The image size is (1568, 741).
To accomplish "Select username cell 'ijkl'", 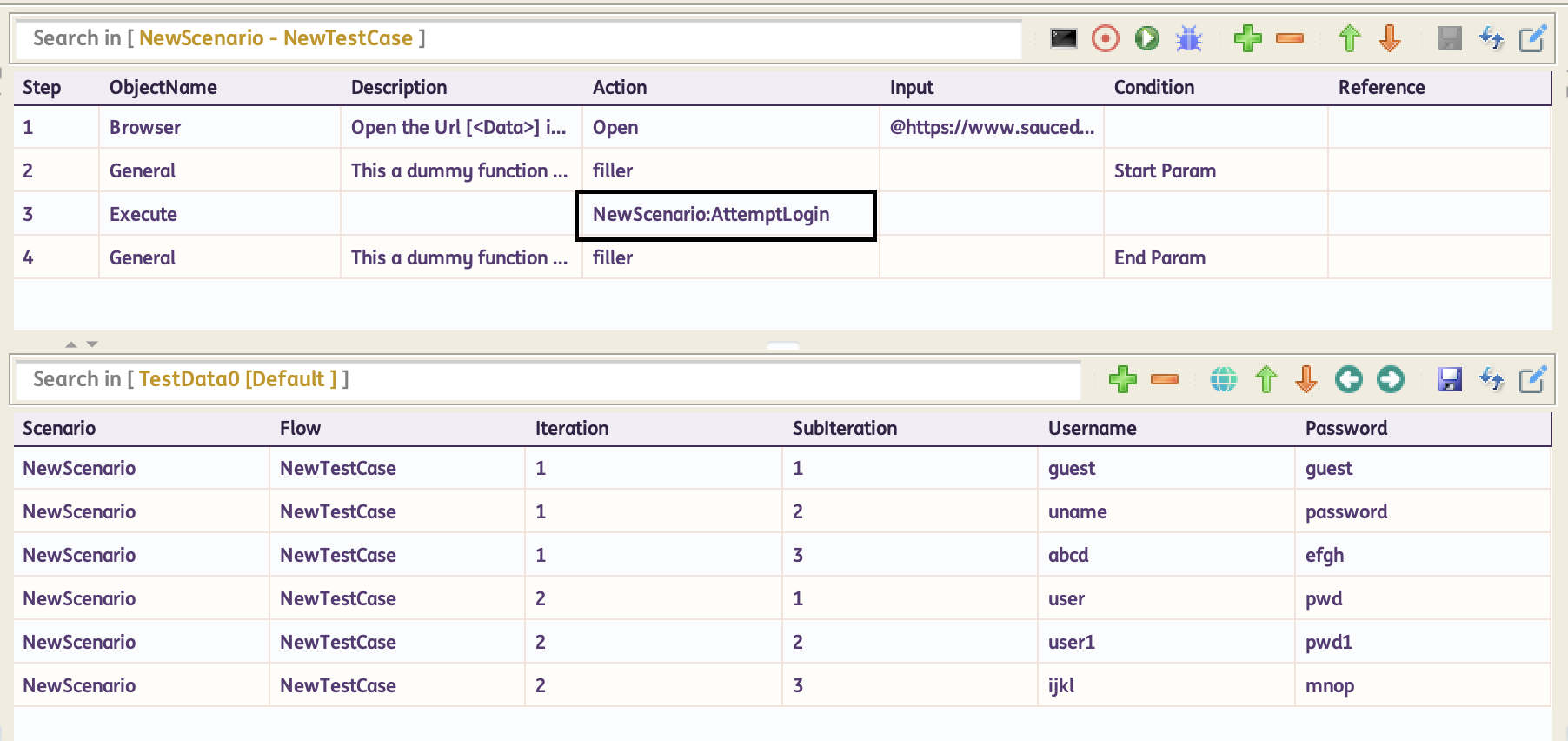I will (x=1166, y=685).
